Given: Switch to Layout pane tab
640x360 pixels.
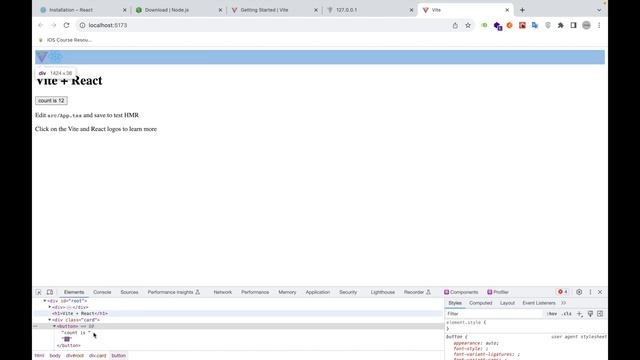Looking at the screenshot, I should (x=507, y=303).
